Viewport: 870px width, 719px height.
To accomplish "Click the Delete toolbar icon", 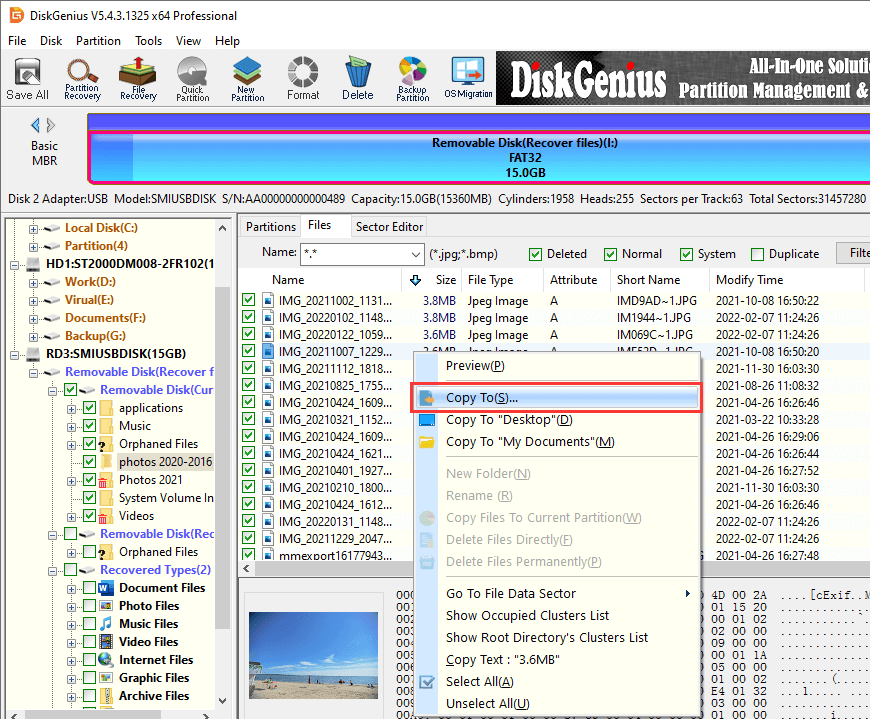I will [x=357, y=79].
